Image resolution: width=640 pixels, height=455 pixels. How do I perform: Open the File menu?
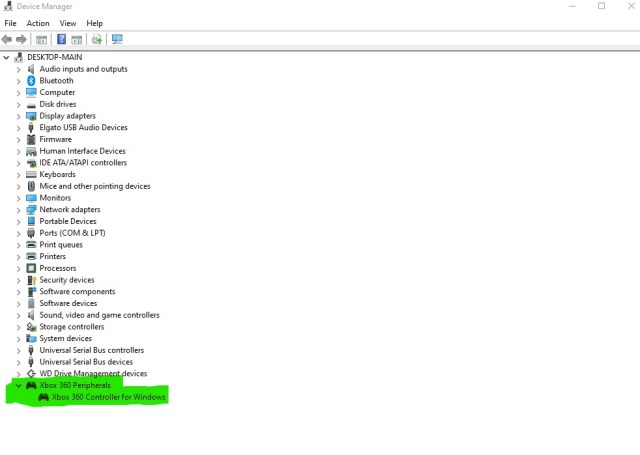point(11,23)
